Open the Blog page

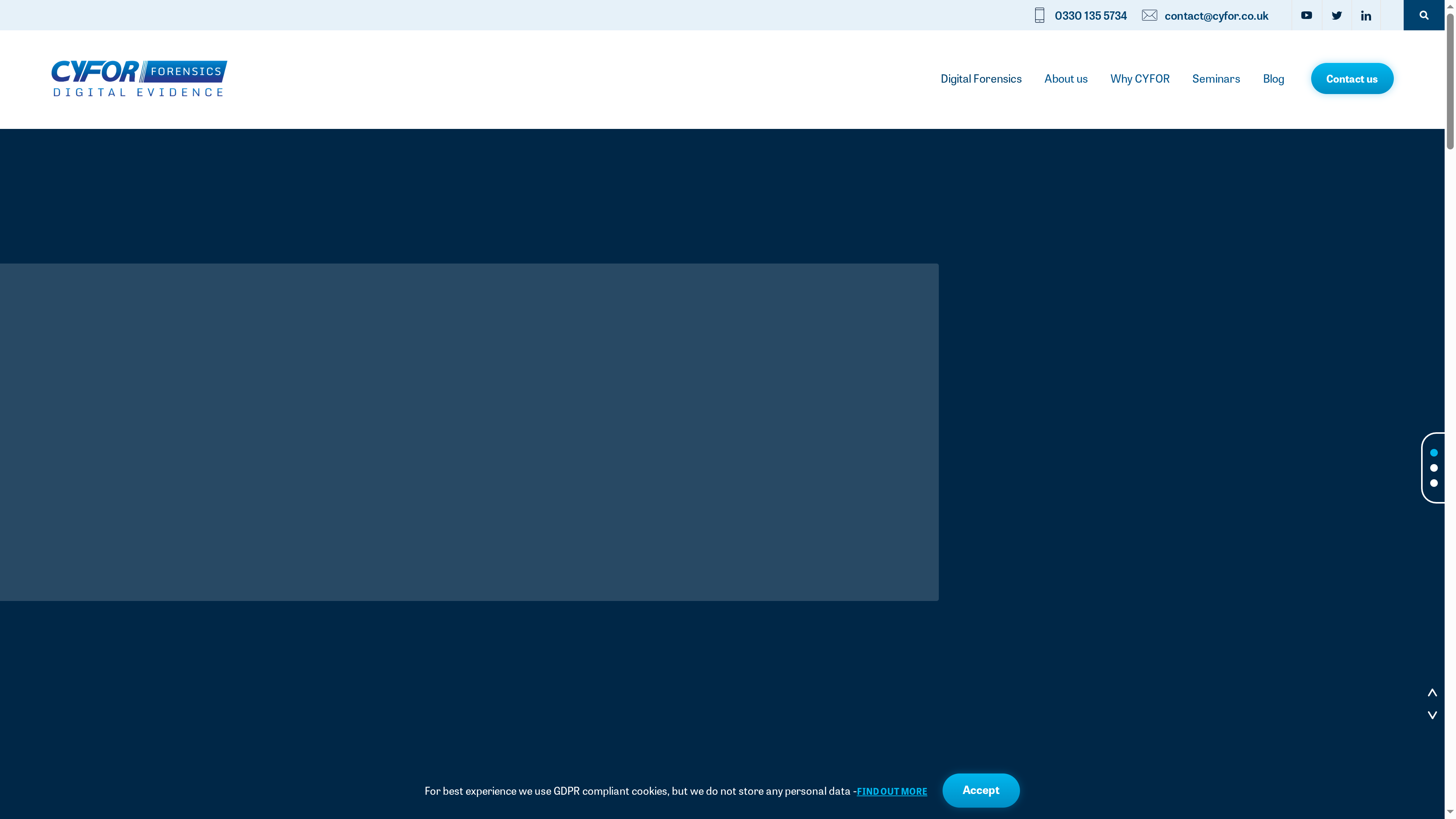click(x=1274, y=78)
